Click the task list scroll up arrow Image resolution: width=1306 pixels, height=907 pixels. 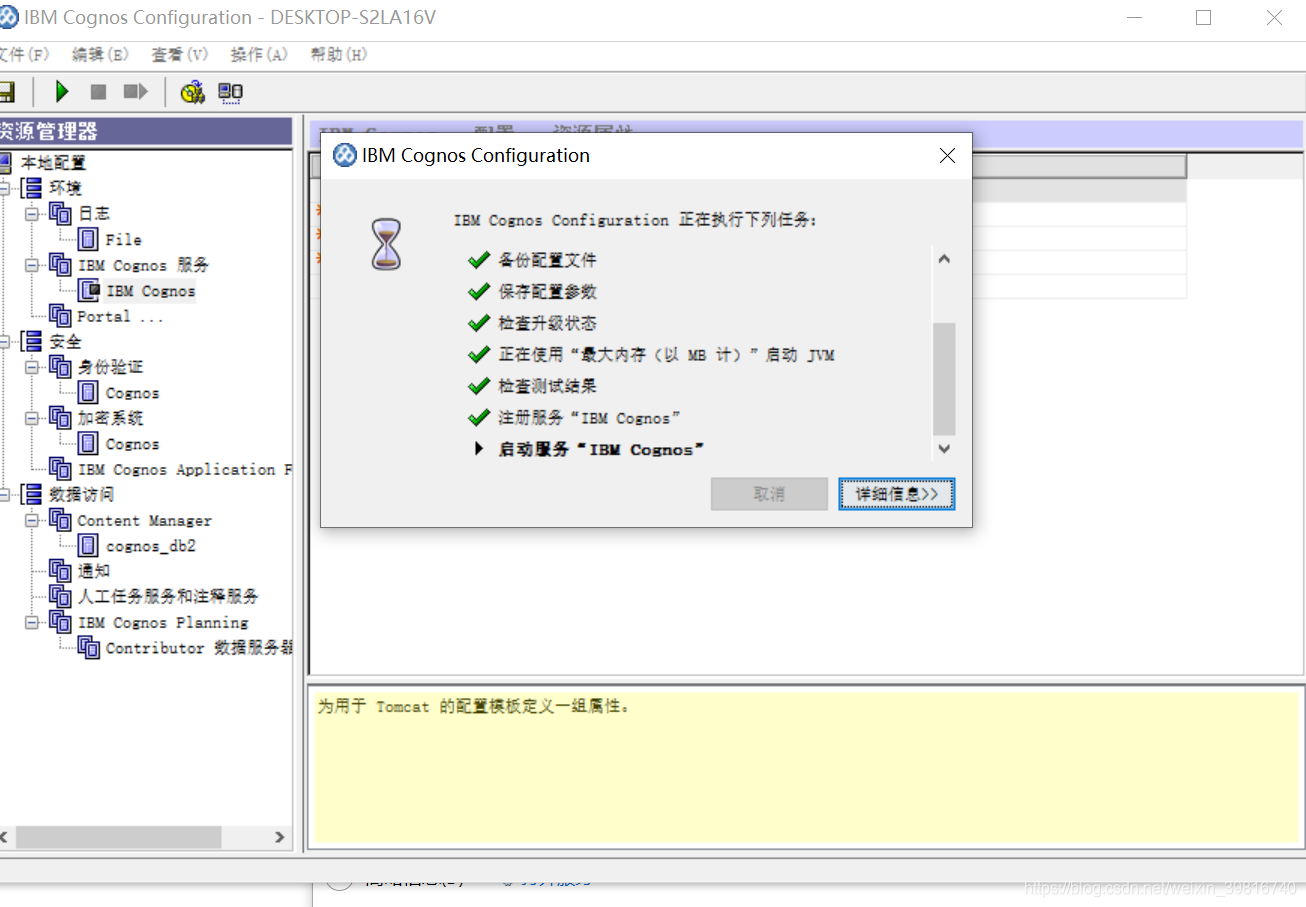tap(943, 258)
